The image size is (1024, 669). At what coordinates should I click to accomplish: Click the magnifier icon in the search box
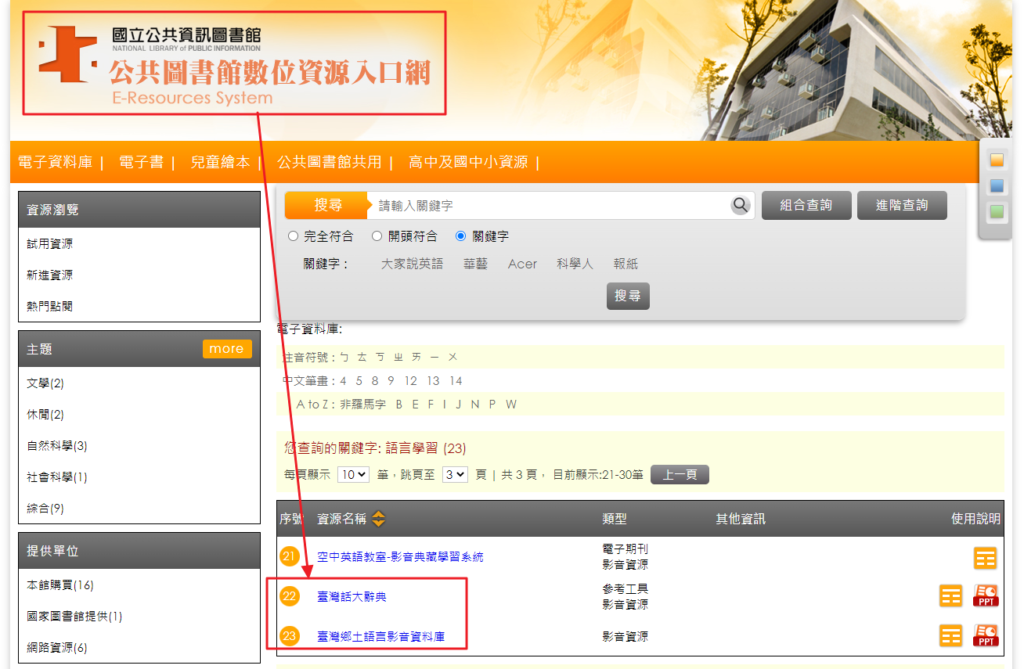pos(740,205)
